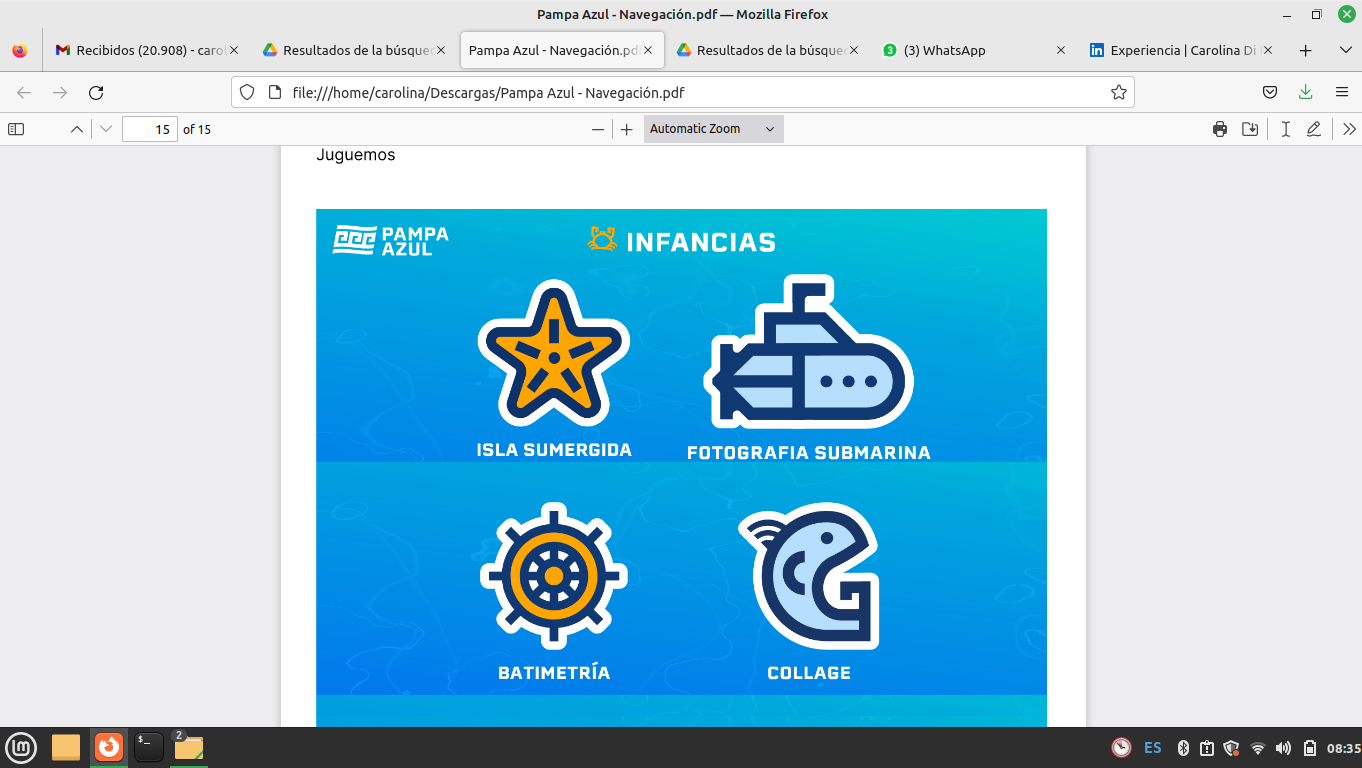
Task: Click the Pampa Azul logo
Action: tap(391, 240)
